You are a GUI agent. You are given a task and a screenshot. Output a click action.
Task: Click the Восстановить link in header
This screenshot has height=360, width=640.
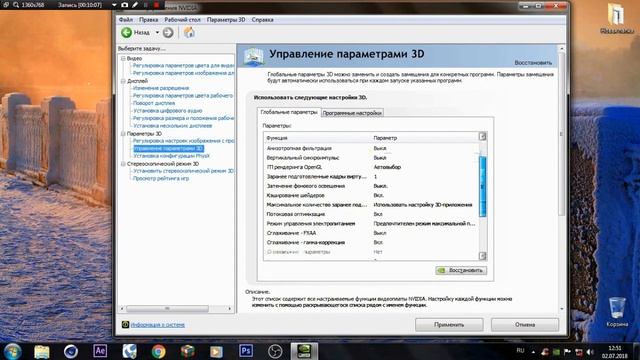tap(533, 63)
